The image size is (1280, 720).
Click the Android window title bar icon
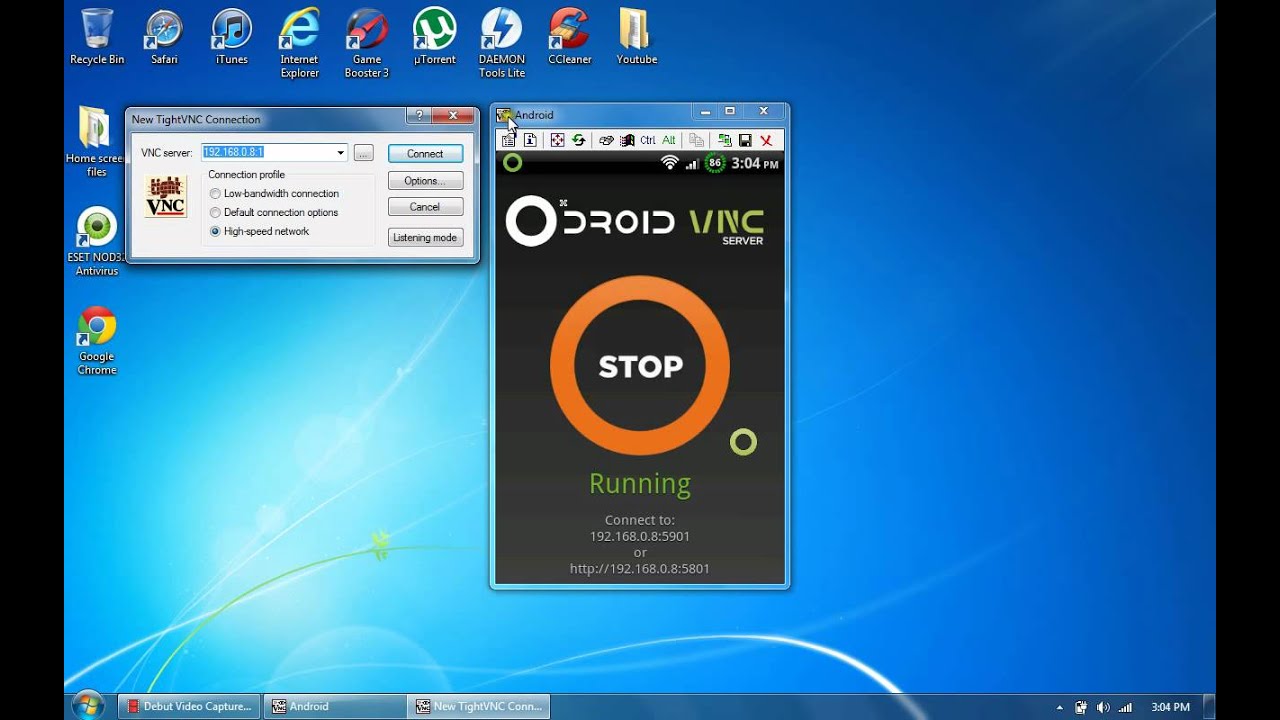pyautogui.click(x=505, y=115)
